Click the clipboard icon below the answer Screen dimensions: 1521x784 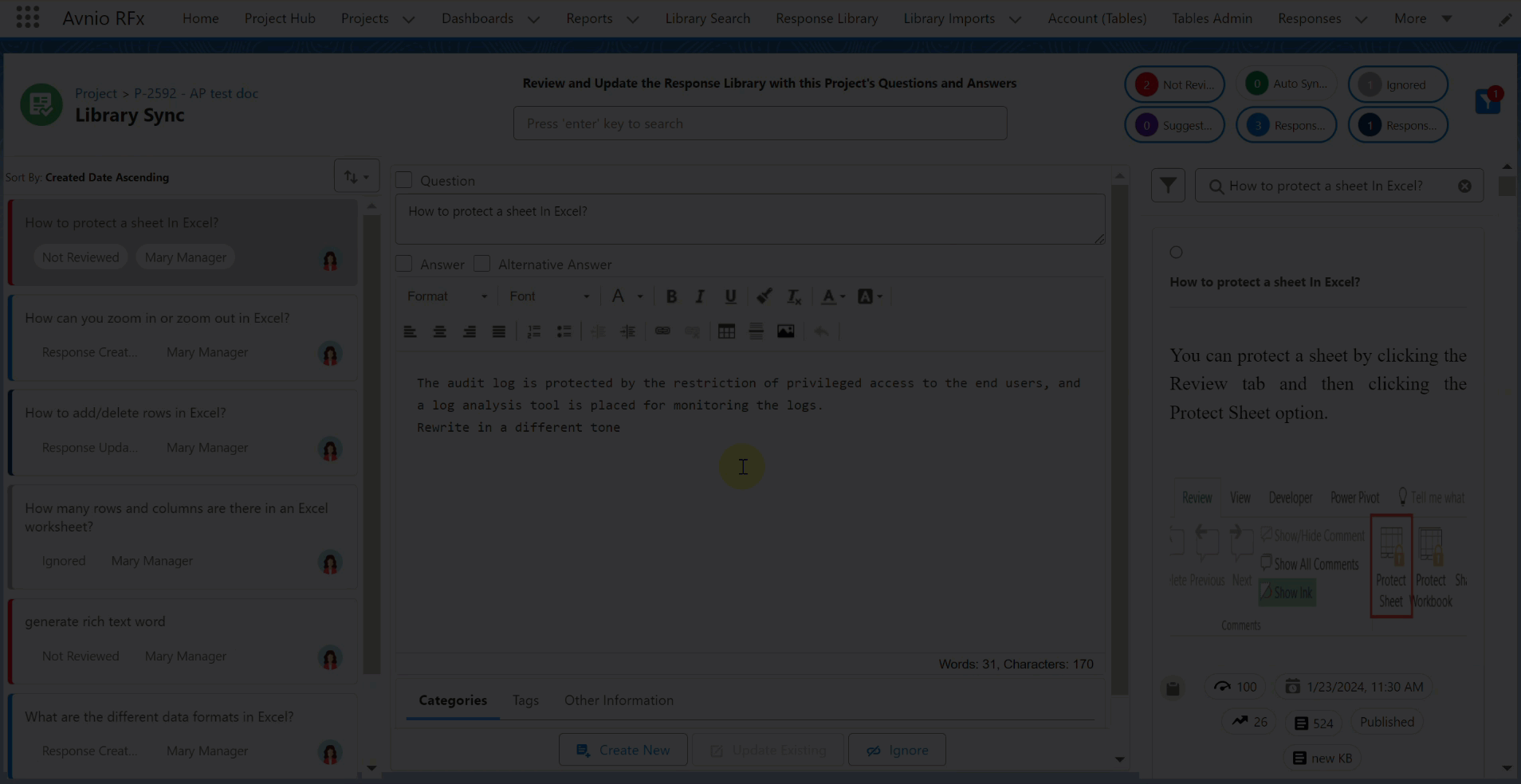[x=1173, y=688]
